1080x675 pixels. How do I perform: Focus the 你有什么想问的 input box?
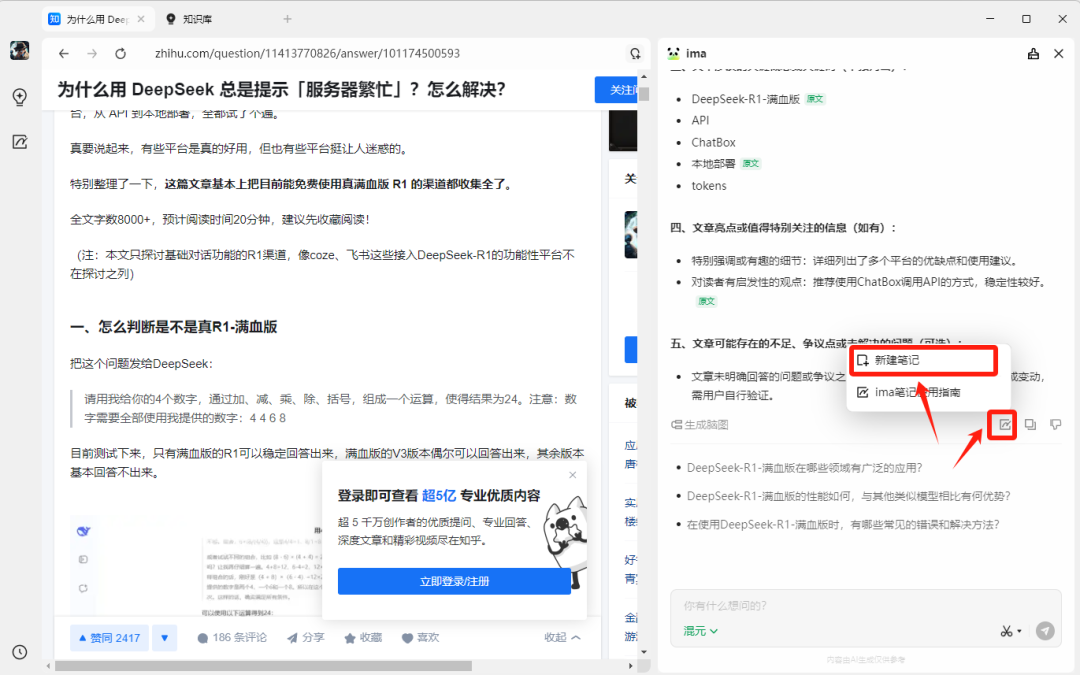(x=865, y=605)
